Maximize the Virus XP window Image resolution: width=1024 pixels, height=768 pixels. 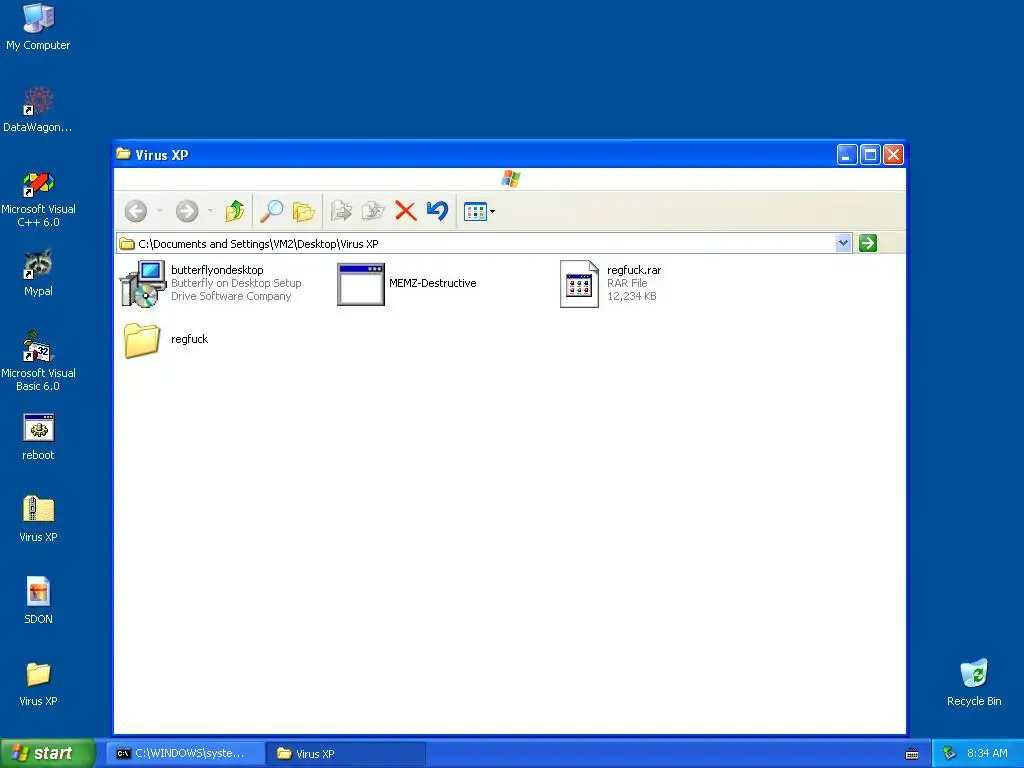[870, 155]
